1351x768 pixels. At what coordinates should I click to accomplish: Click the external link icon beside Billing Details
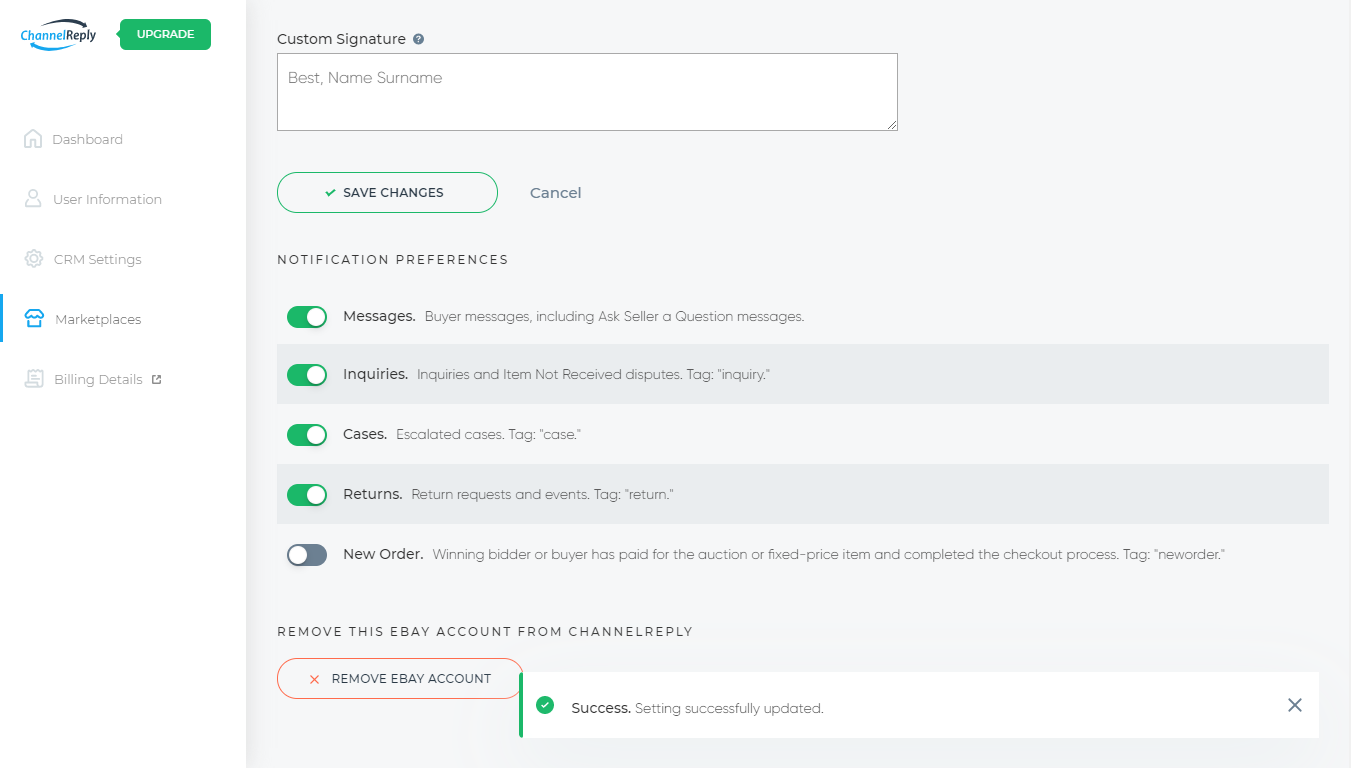[x=156, y=379]
